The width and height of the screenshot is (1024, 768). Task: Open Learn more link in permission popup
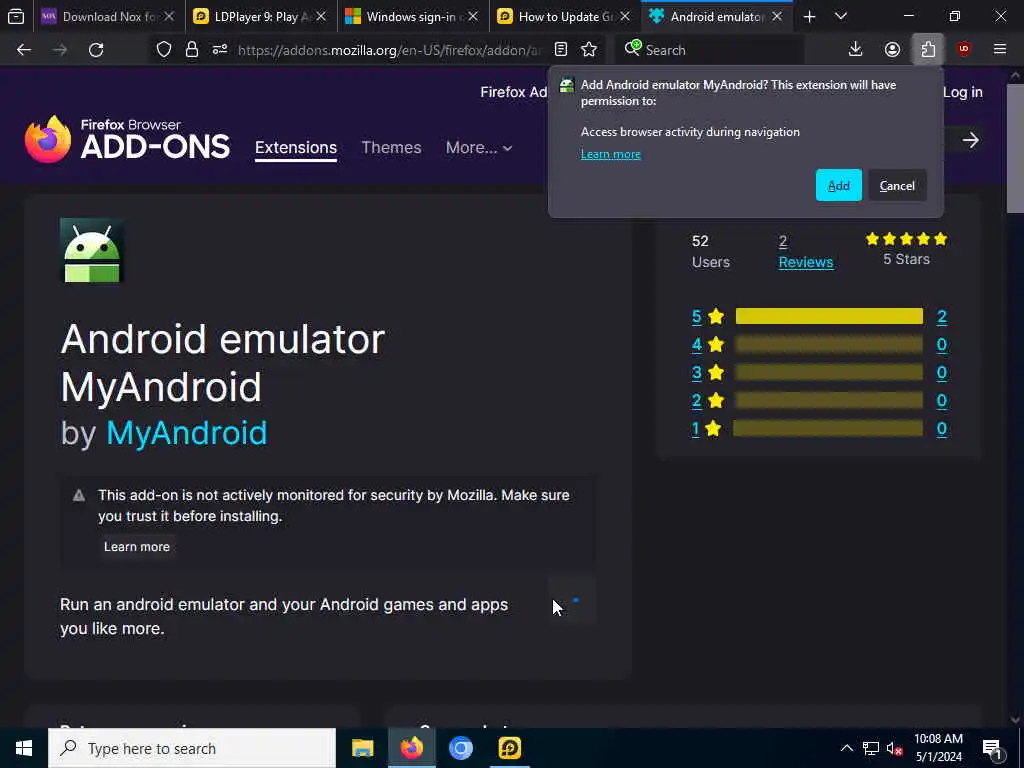point(611,154)
